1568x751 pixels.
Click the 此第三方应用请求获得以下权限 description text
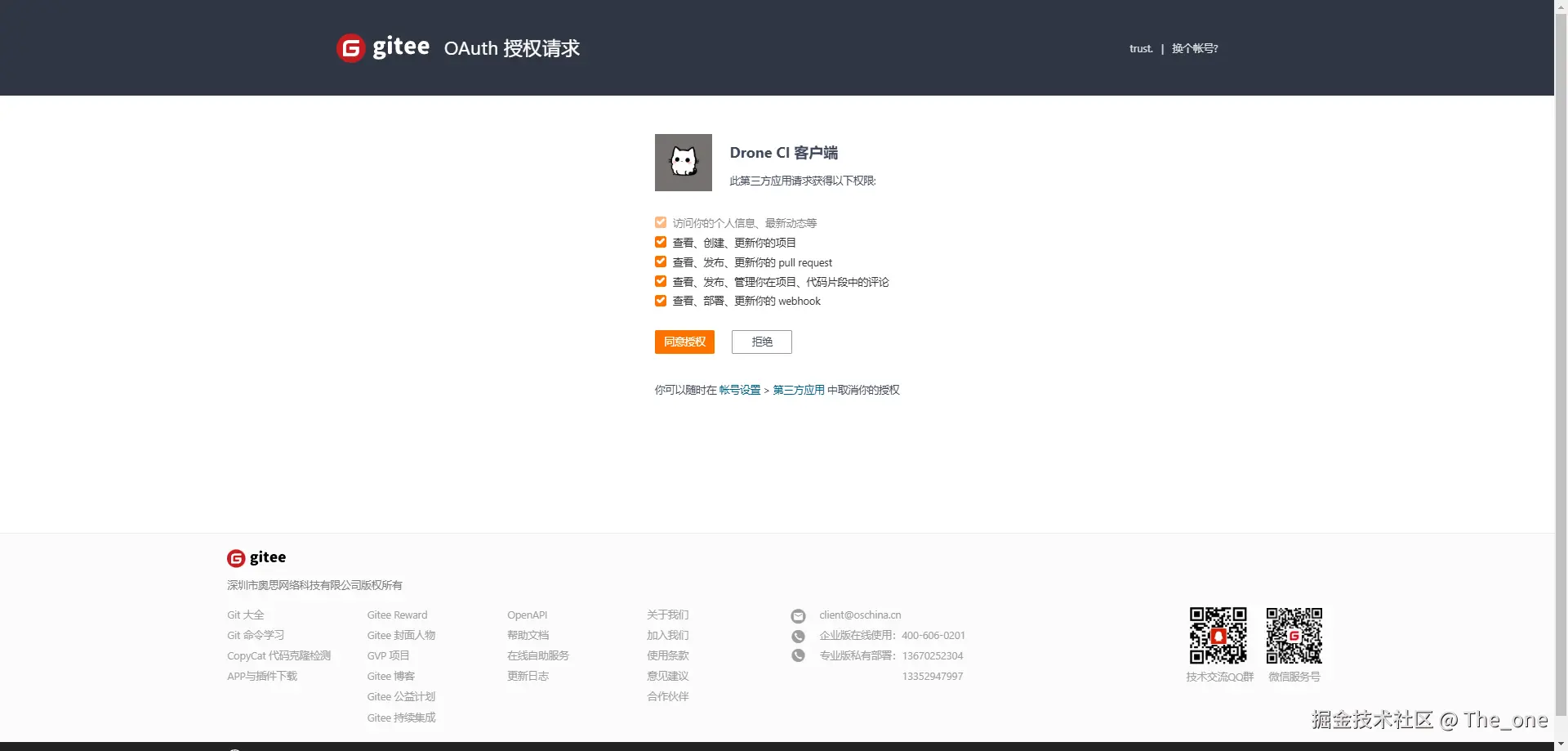point(803,181)
